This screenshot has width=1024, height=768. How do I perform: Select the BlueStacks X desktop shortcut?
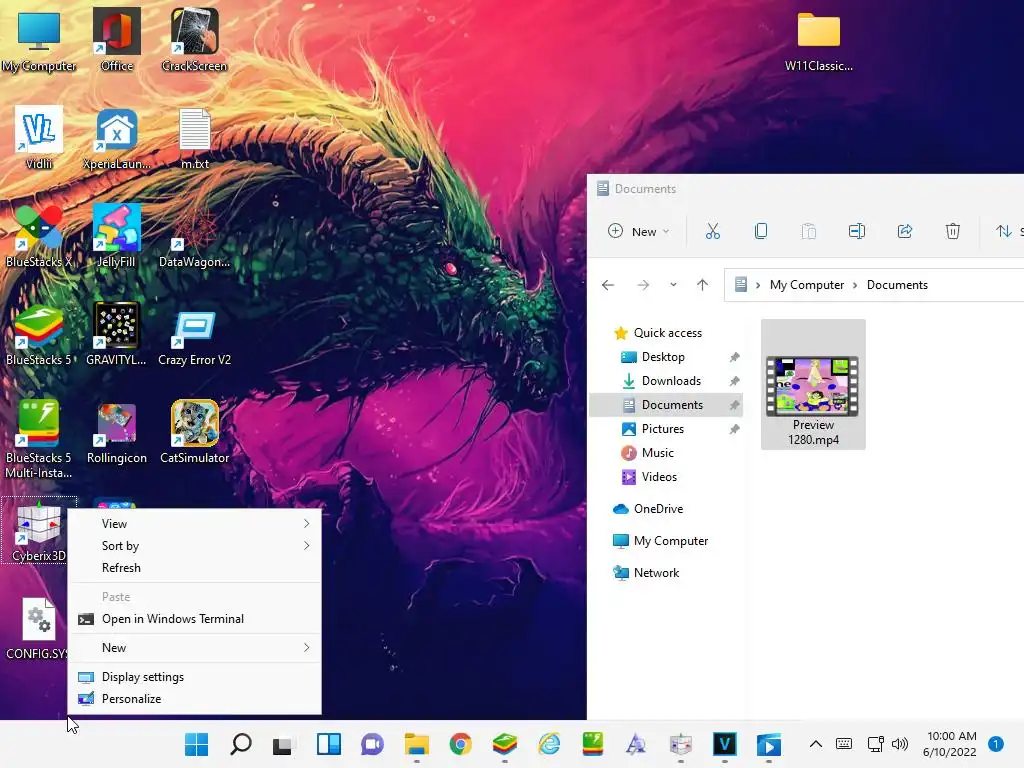tap(39, 236)
